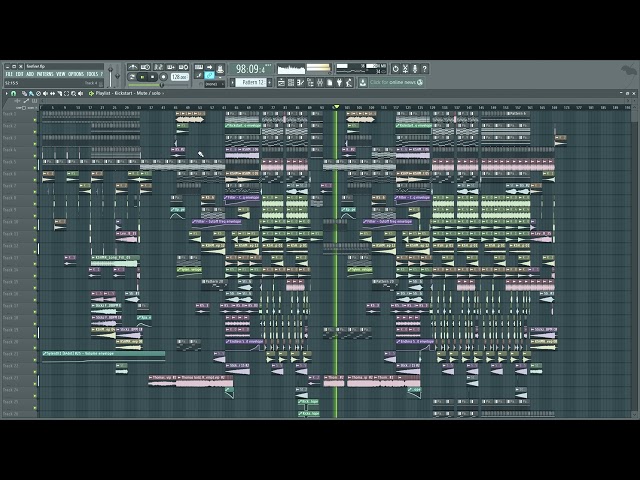Open the TOOLS menu
The width and height of the screenshot is (640, 480).
tap(92, 74)
